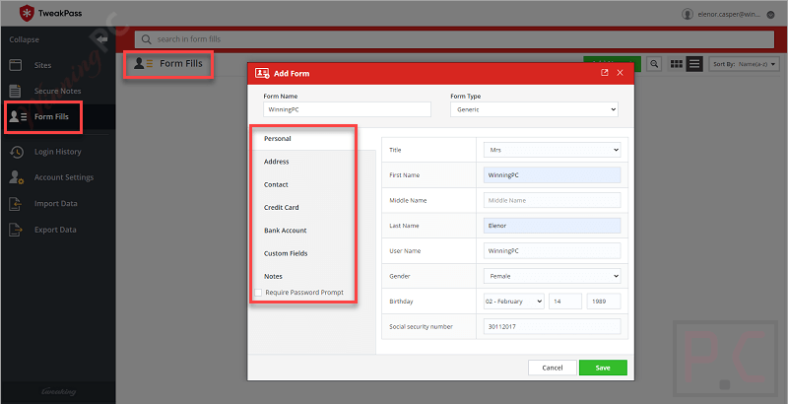Pop out the Add Form dialog
This screenshot has width=788, height=404.
(605, 73)
